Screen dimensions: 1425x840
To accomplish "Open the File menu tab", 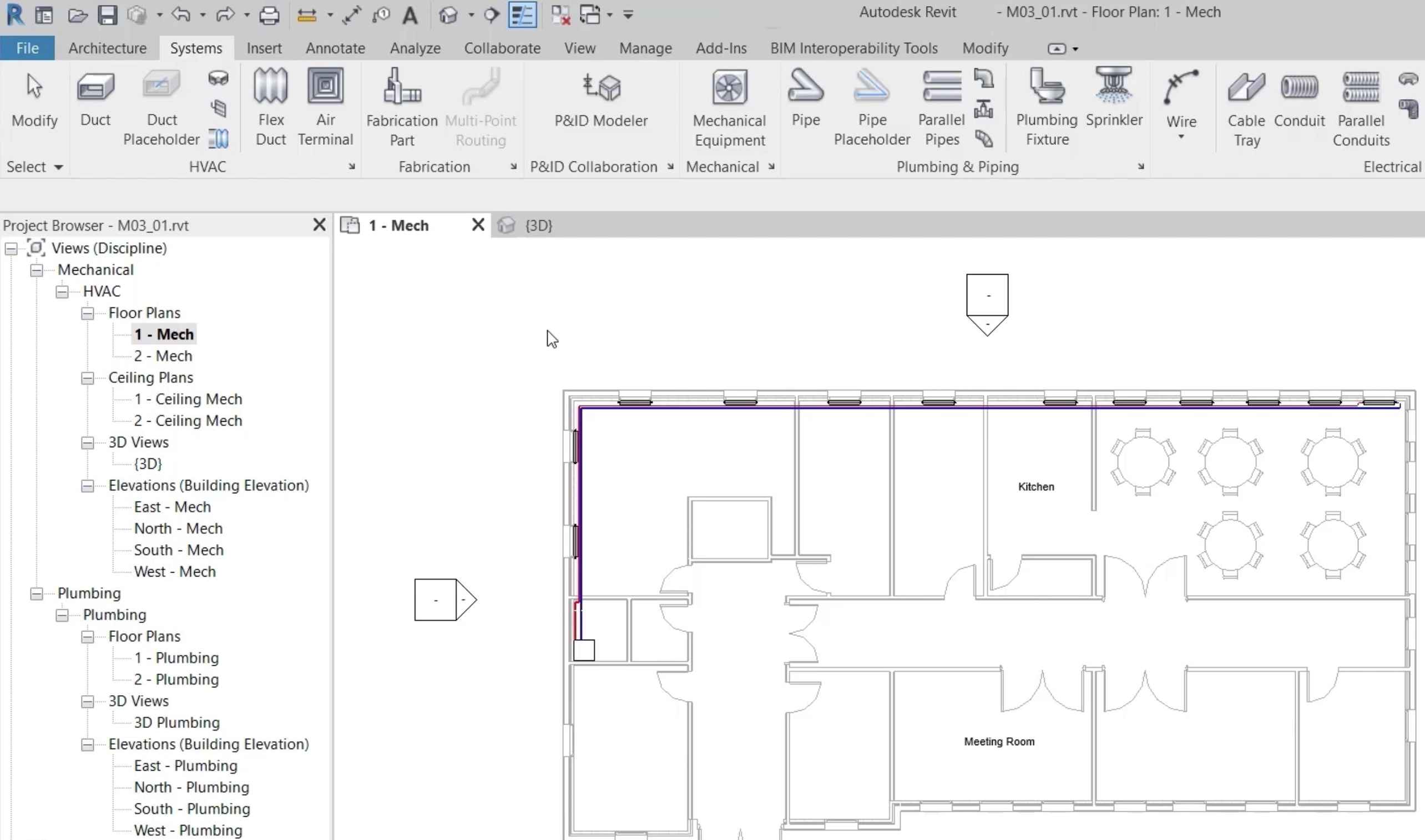I will pyautogui.click(x=27, y=48).
